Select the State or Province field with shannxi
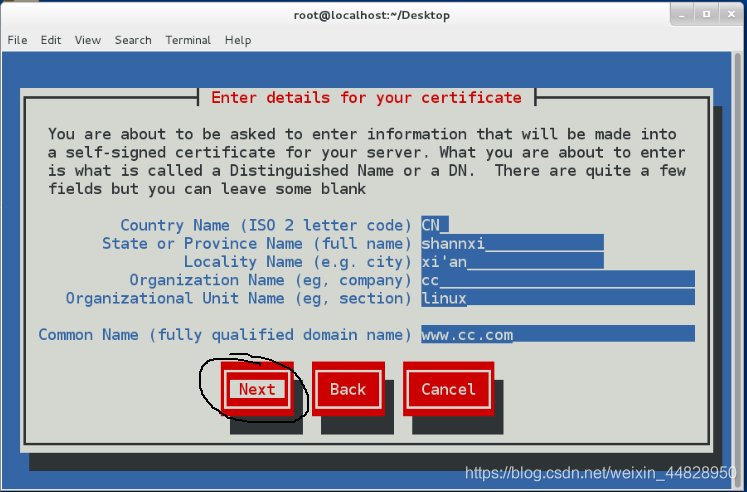 point(512,243)
